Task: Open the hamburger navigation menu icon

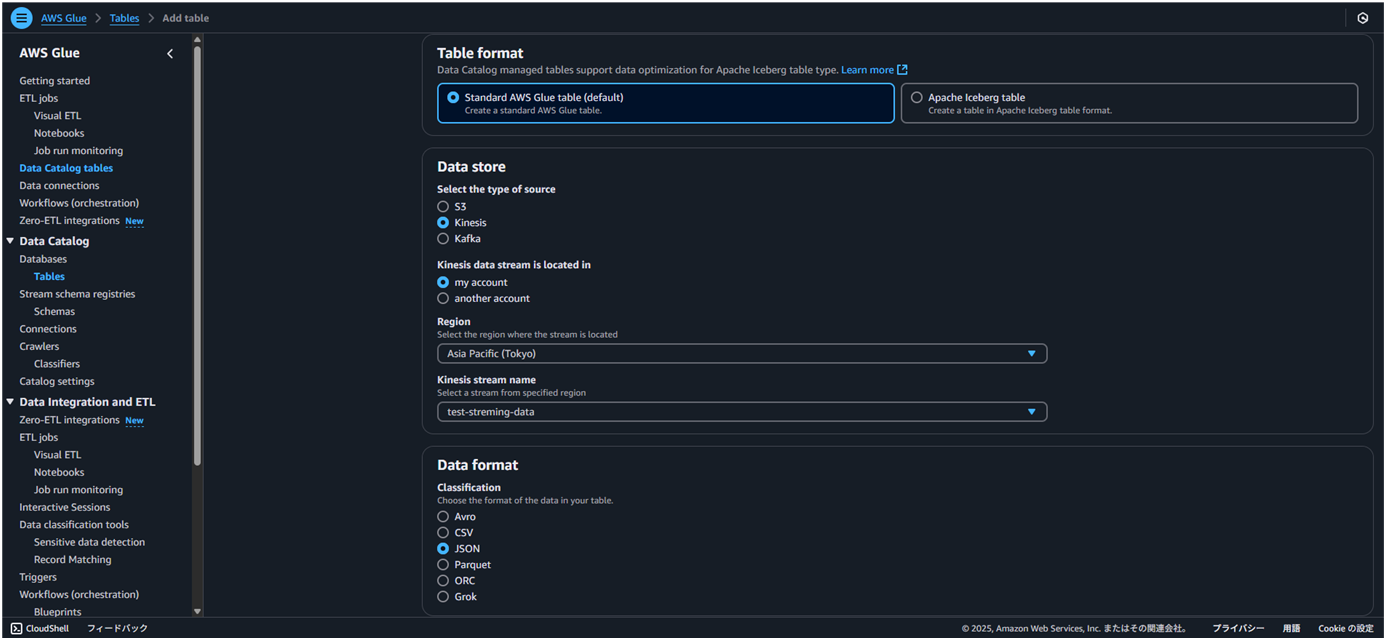Action: (21, 18)
